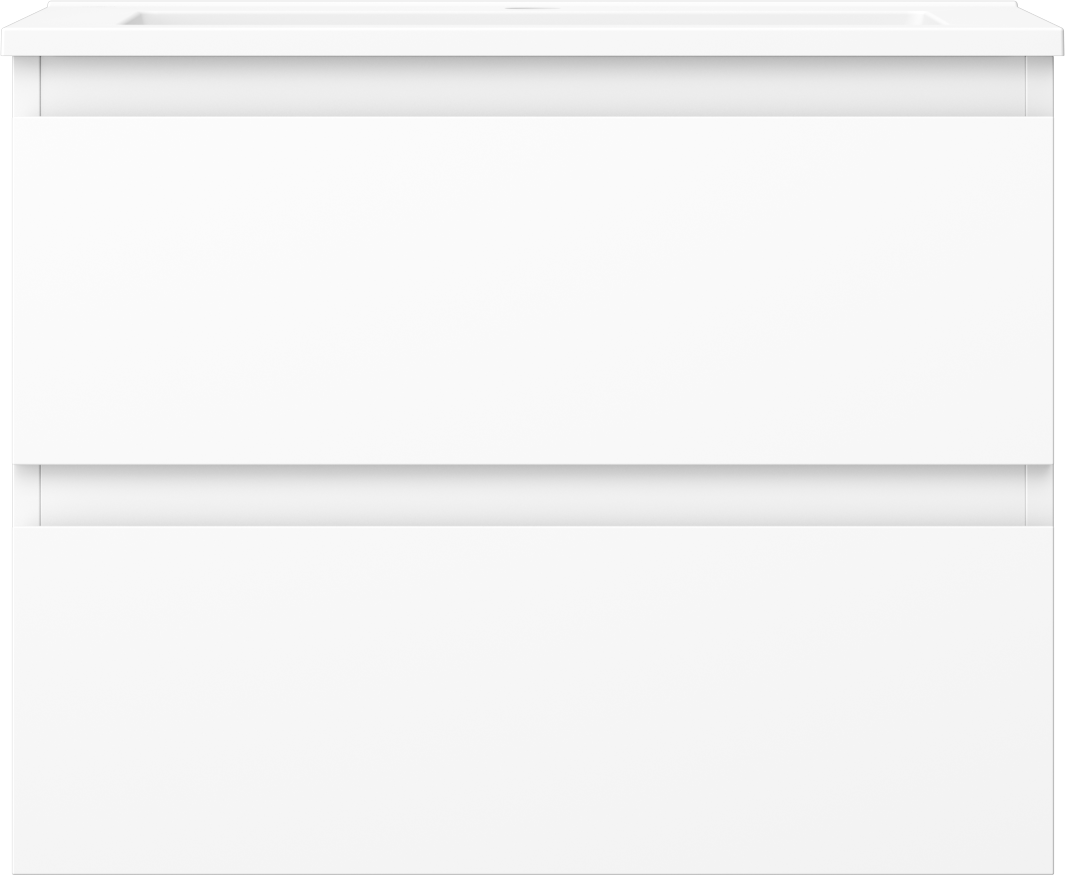Click the right side panel beside lower recess

[1039, 495]
